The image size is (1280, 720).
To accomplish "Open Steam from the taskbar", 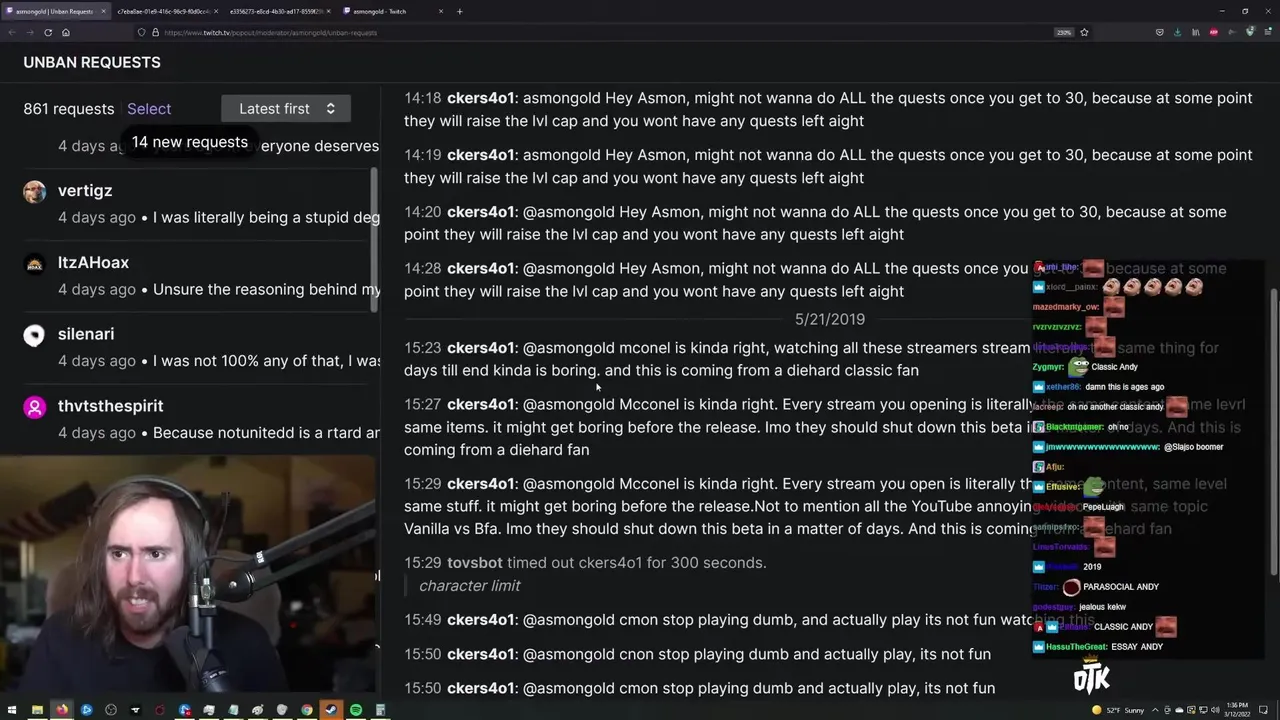I will pos(331,710).
